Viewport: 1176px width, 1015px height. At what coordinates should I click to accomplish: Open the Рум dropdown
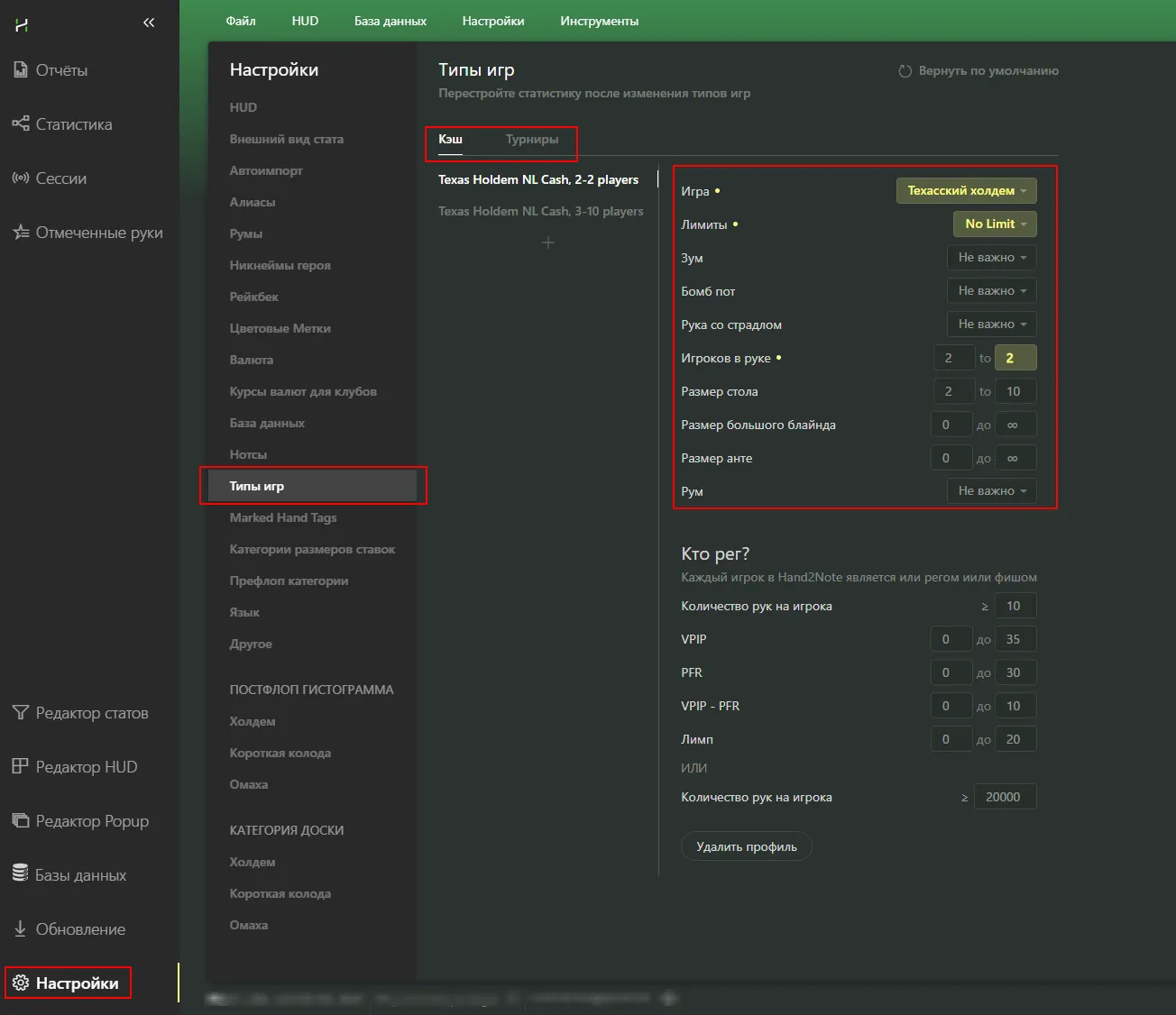991,491
